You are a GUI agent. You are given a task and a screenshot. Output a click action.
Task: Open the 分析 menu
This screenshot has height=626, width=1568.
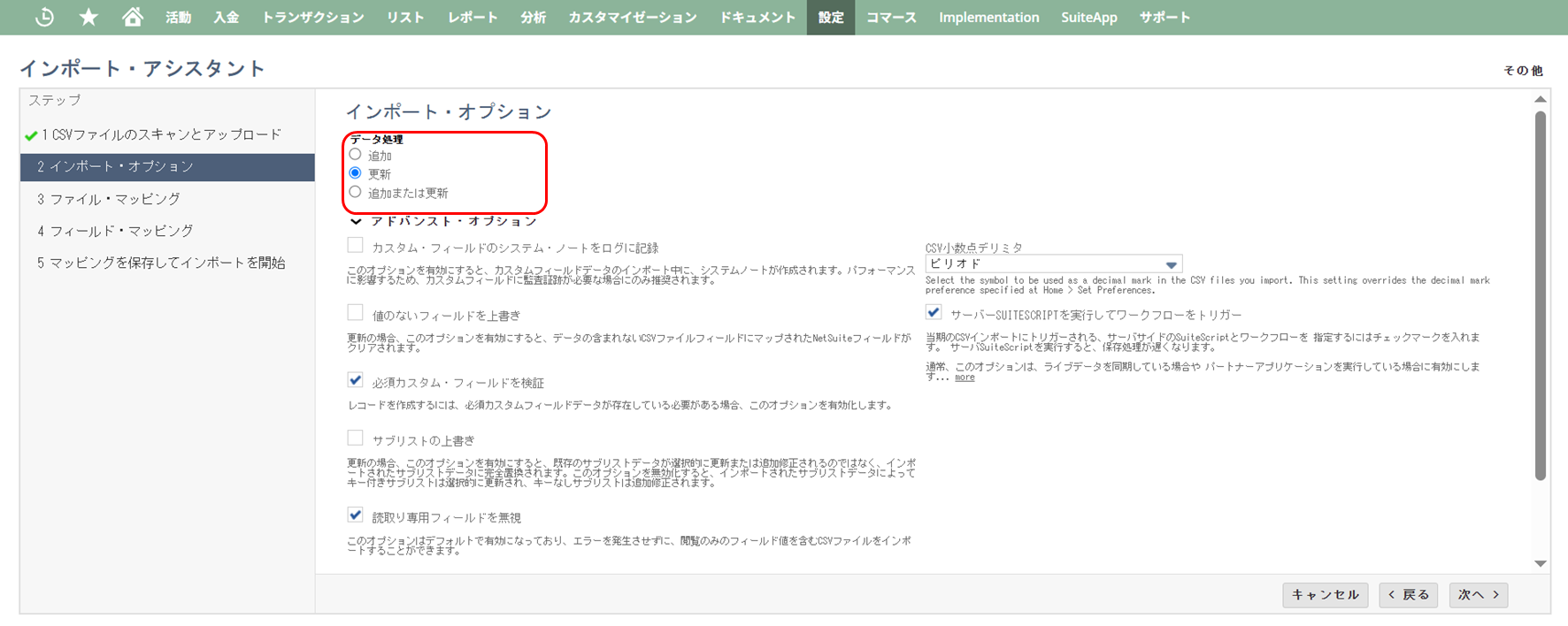[533, 17]
